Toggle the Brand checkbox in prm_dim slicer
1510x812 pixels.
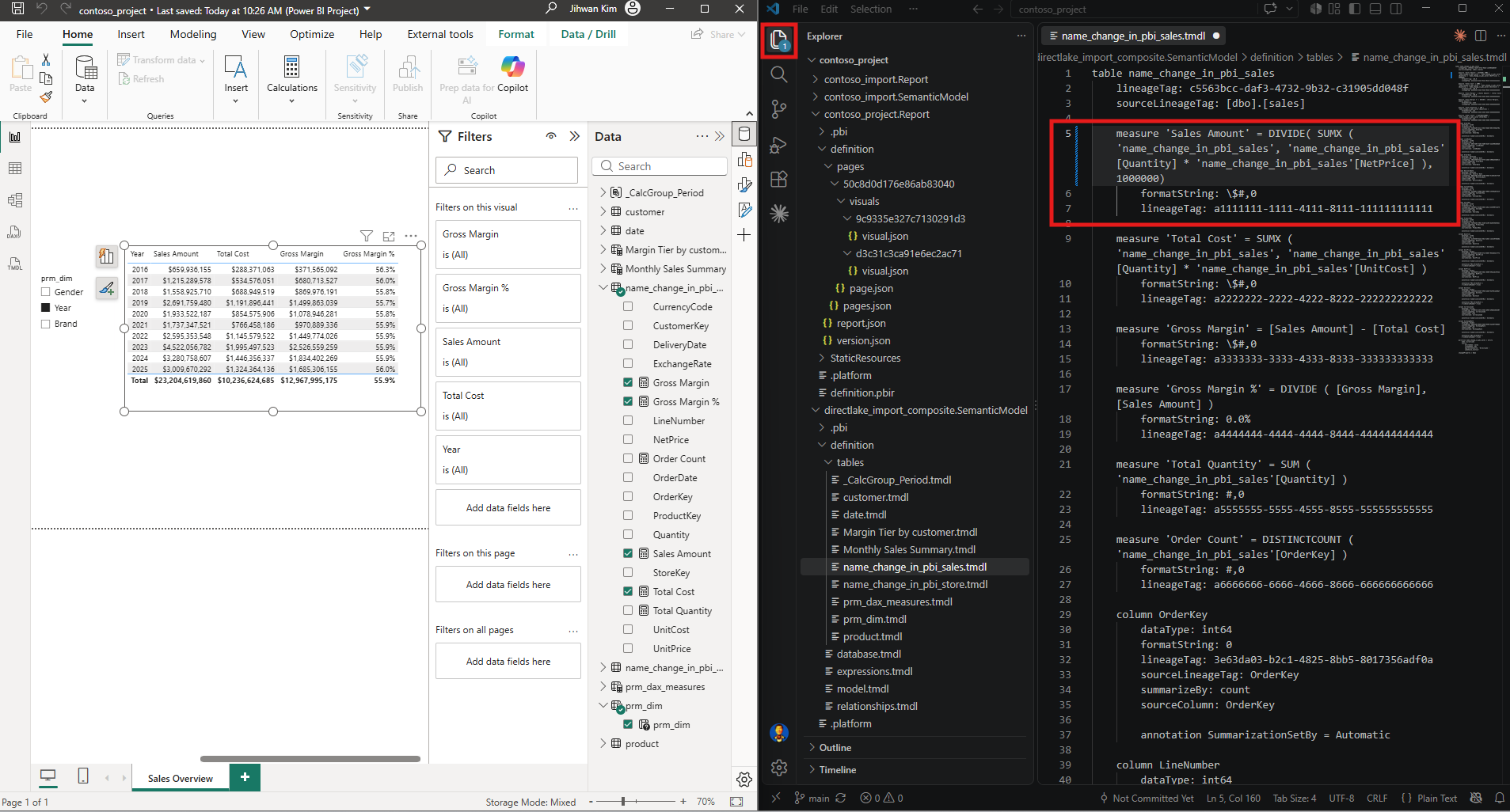pos(46,324)
